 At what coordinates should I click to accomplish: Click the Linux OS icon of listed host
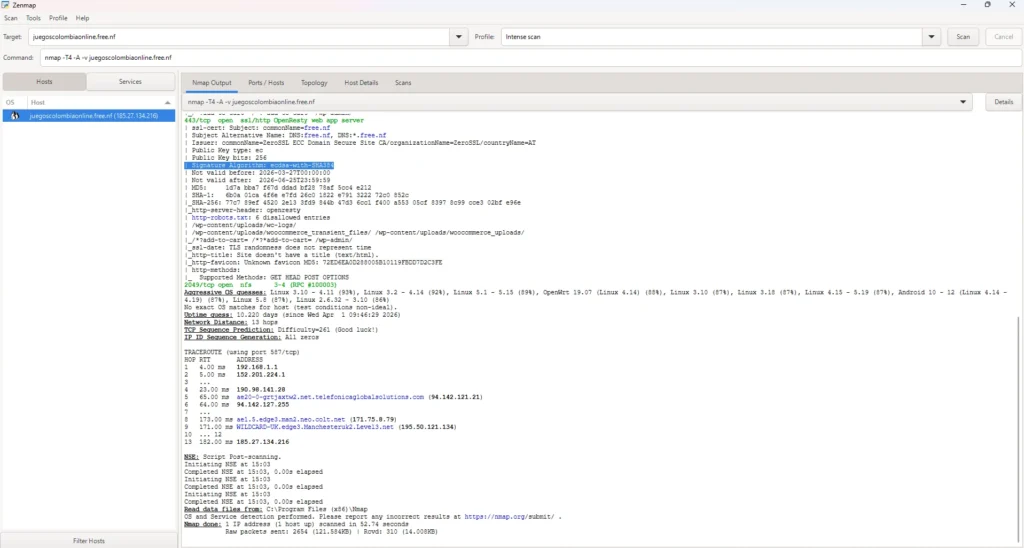tap(15, 116)
